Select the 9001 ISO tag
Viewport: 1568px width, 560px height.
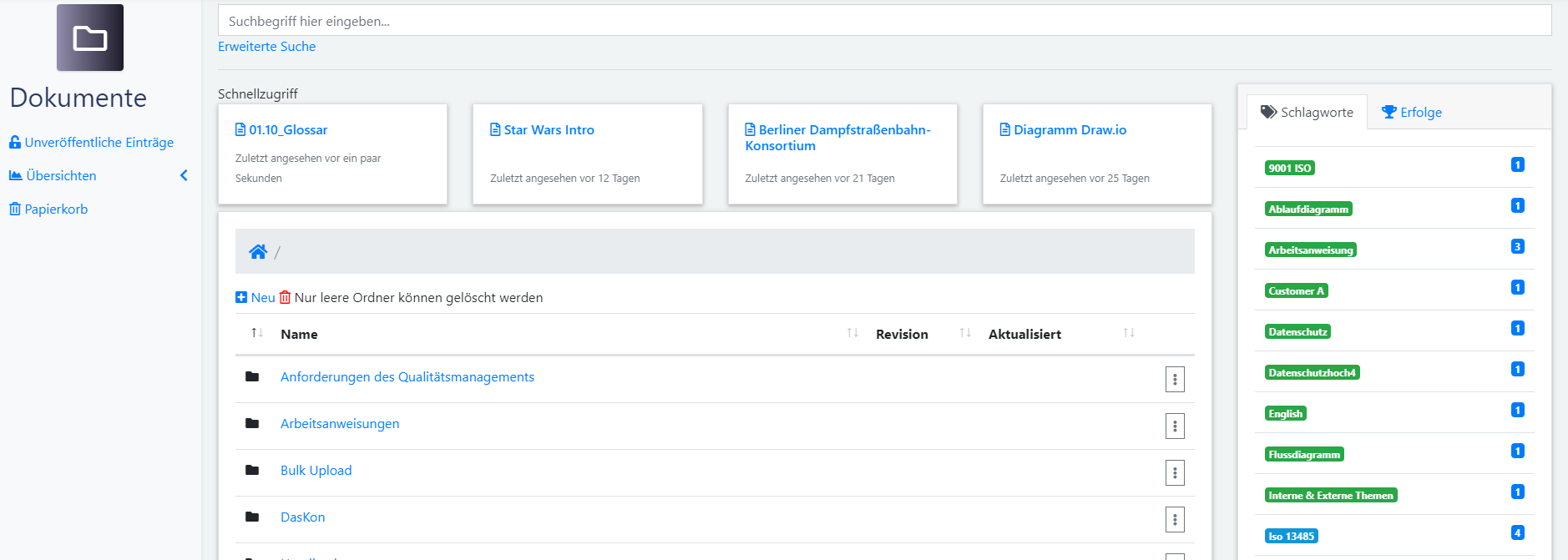click(x=1290, y=168)
